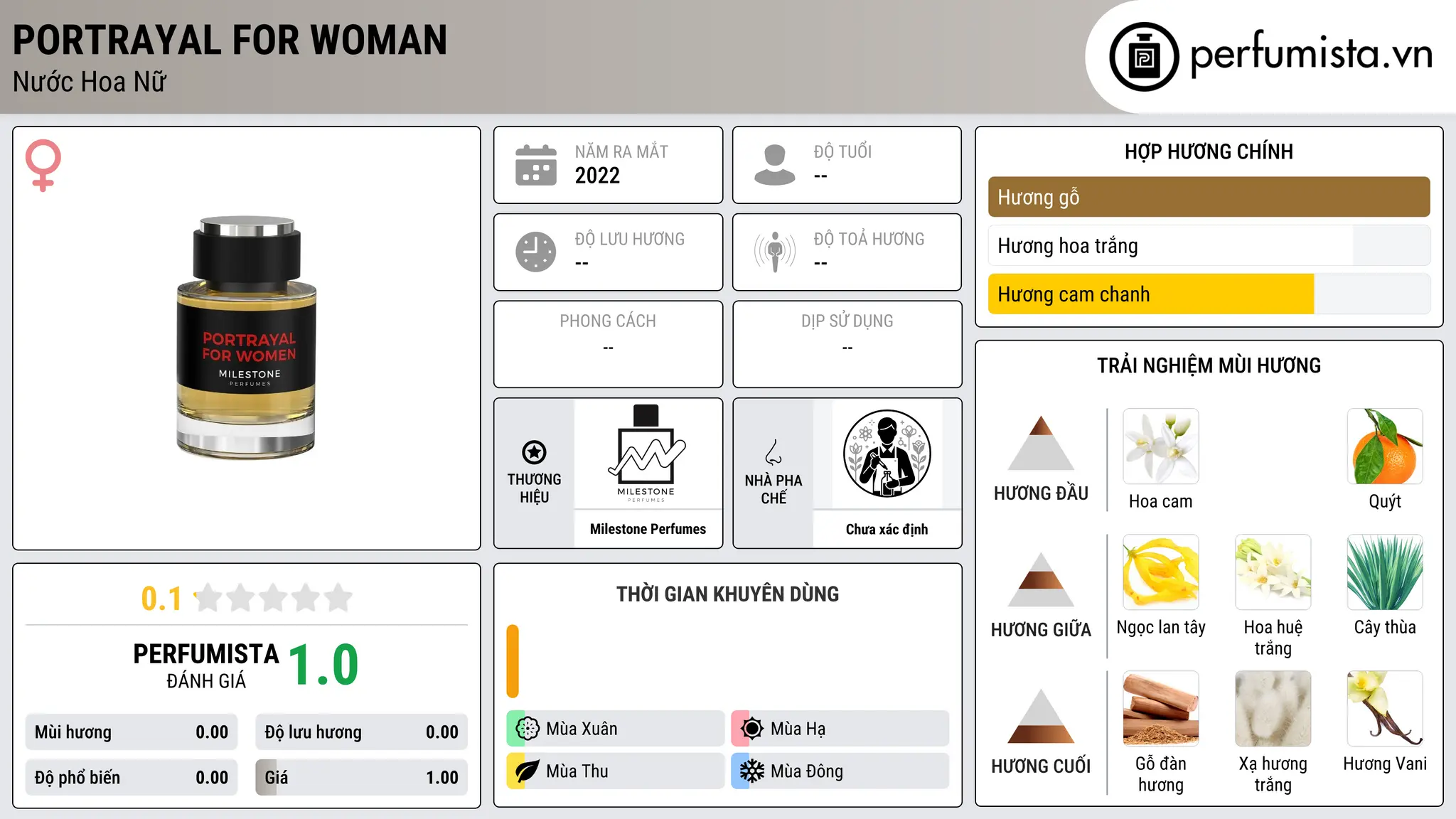
Task: Select the Hương hoa trắng accord bar
Action: [1209, 246]
